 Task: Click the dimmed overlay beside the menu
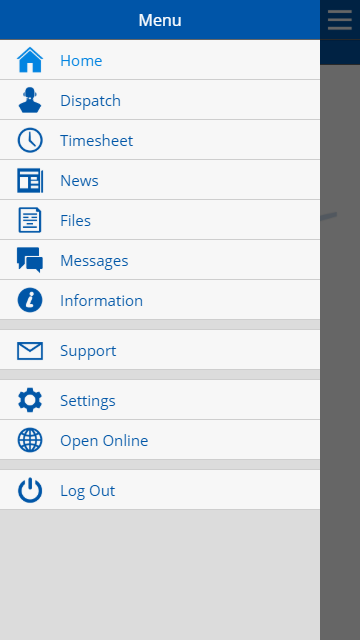(x=340, y=351)
